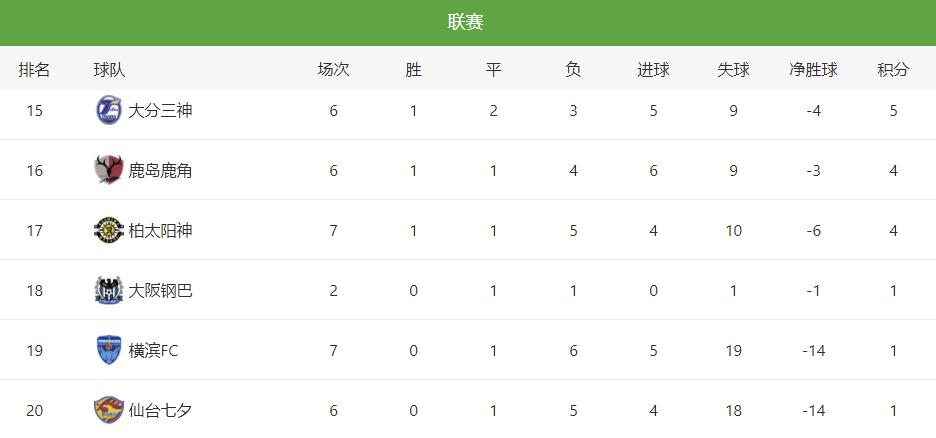
Task: Click the 积分 column header
Action: pyautogui.click(x=893, y=70)
